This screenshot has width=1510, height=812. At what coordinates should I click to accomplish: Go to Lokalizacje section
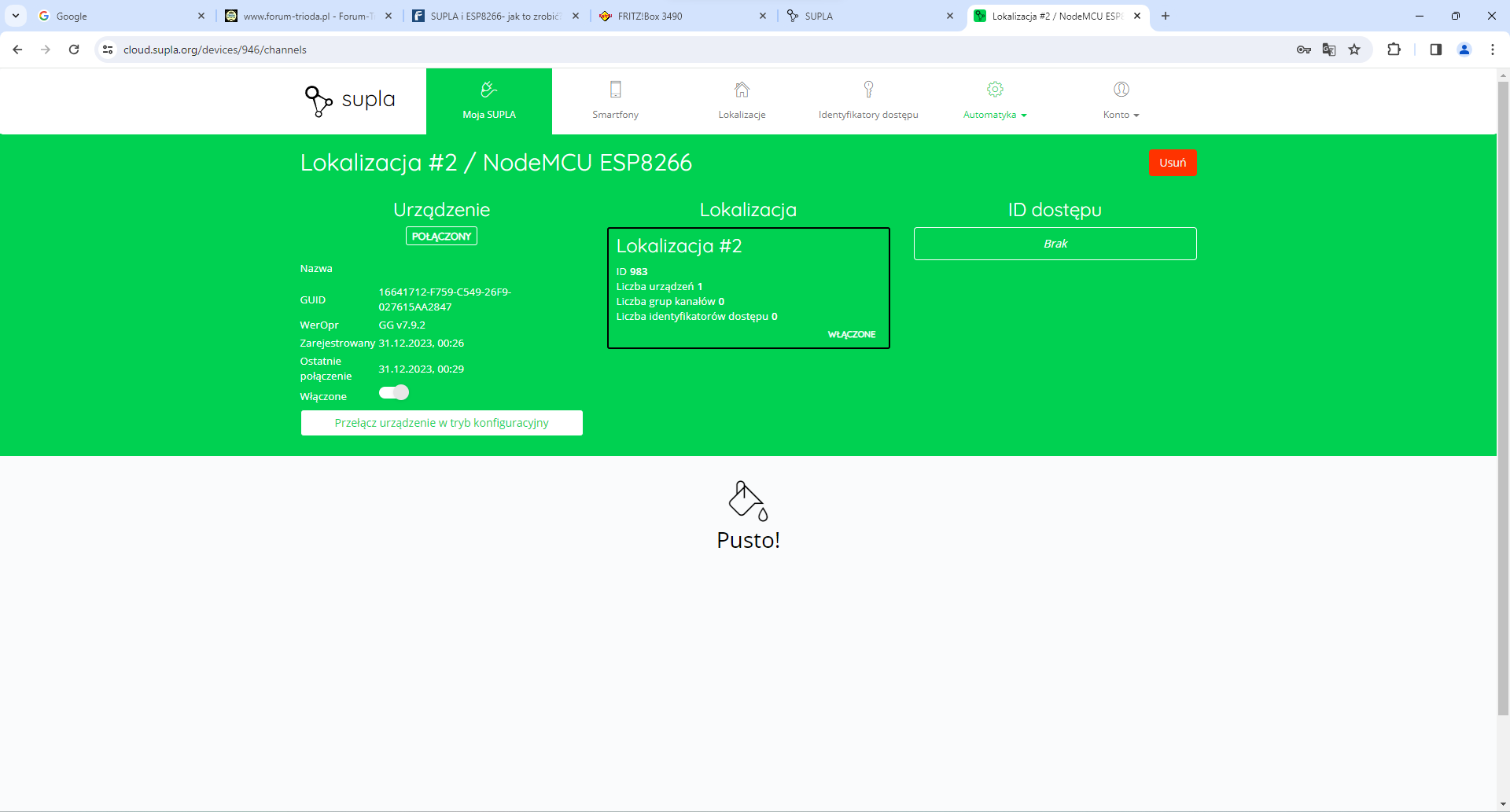[742, 101]
